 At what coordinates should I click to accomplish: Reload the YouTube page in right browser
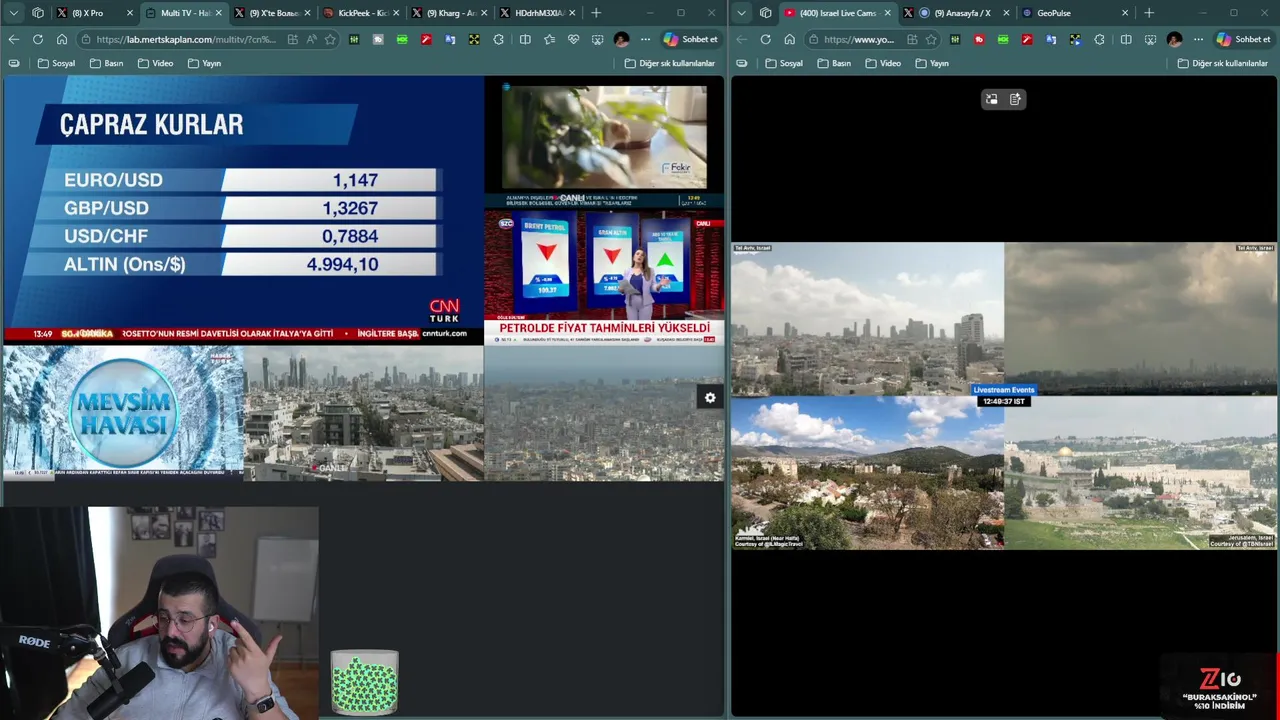point(765,39)
